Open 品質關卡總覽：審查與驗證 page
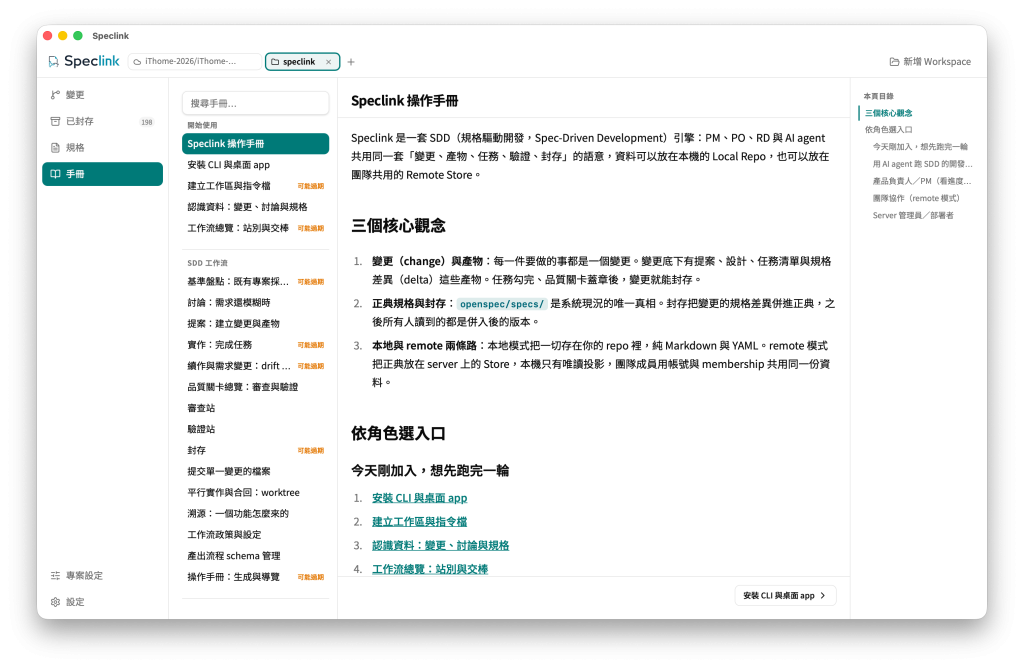 point(255,387)
